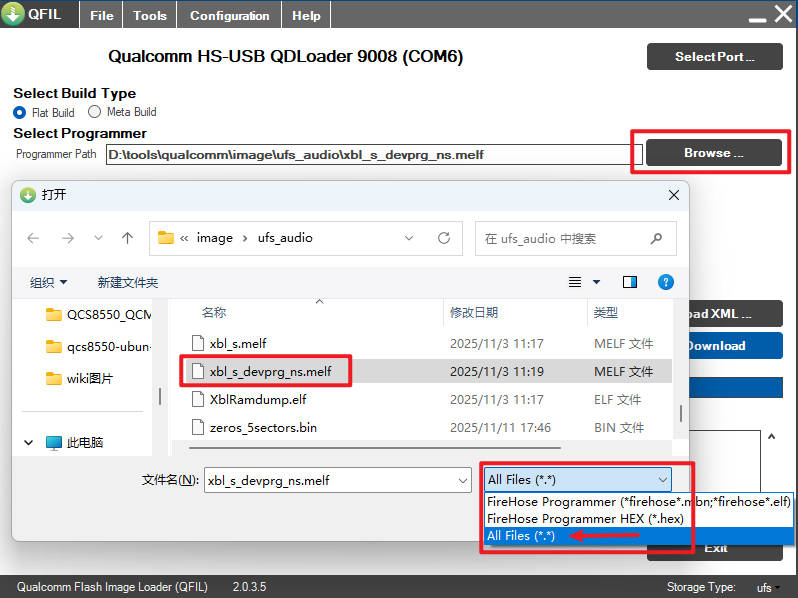Click the back navigation arrow in file dialog

pyautogui.click(x=33, y=238)
